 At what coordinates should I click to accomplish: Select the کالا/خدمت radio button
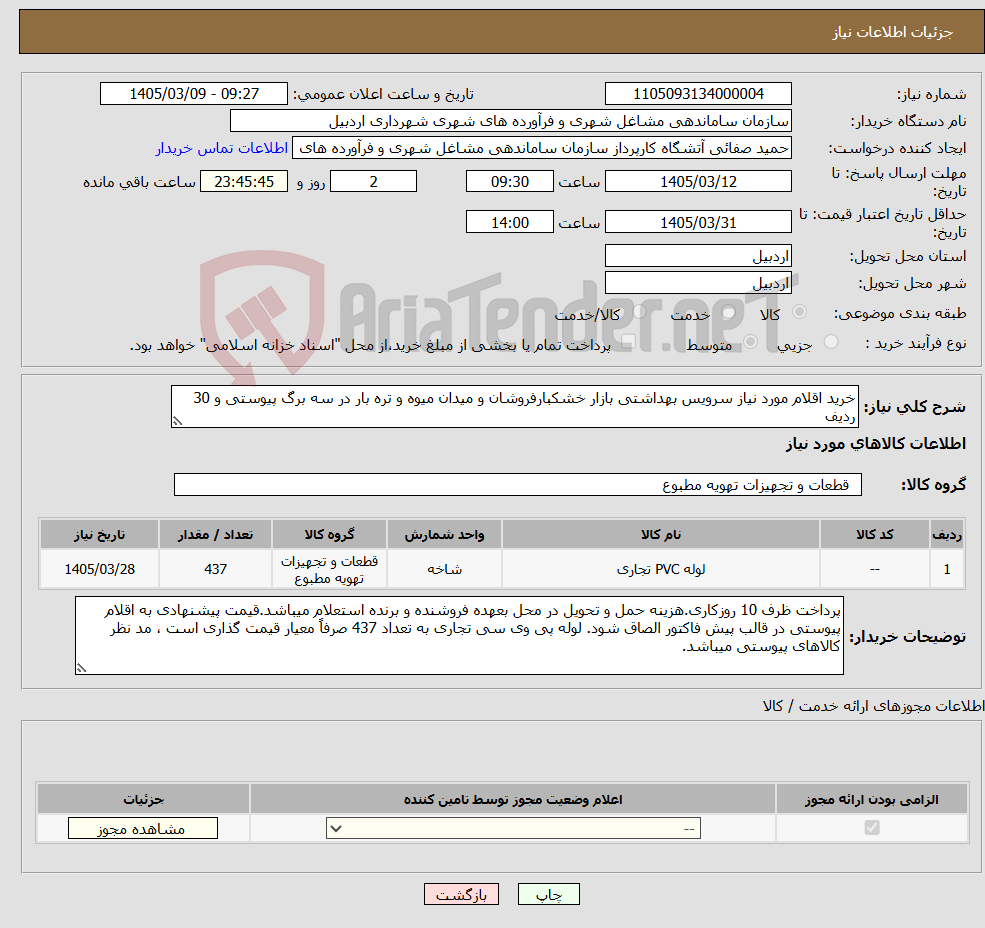639,312
